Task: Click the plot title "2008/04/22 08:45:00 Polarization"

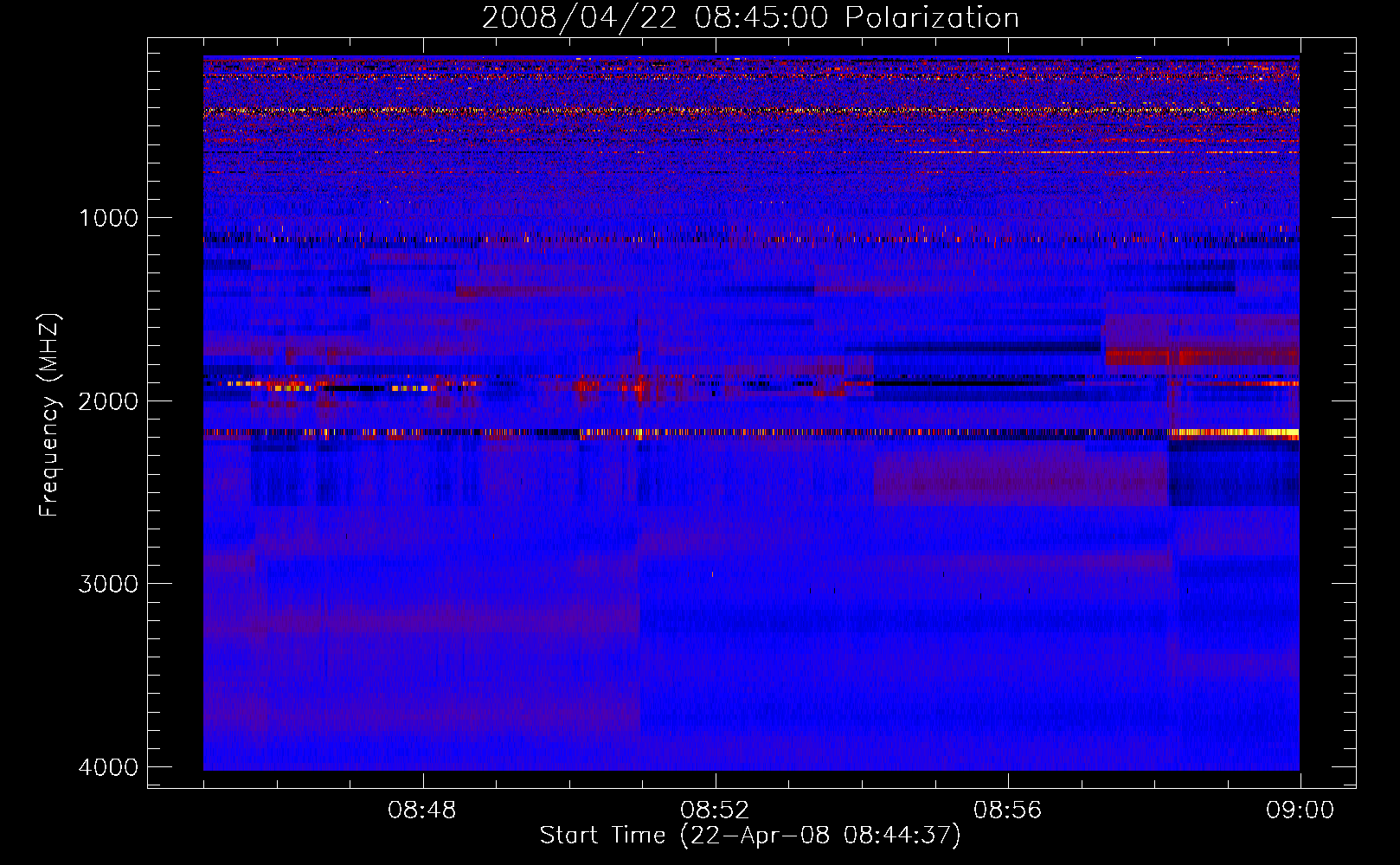Action: pyautogui.click(x=750, y=18)
